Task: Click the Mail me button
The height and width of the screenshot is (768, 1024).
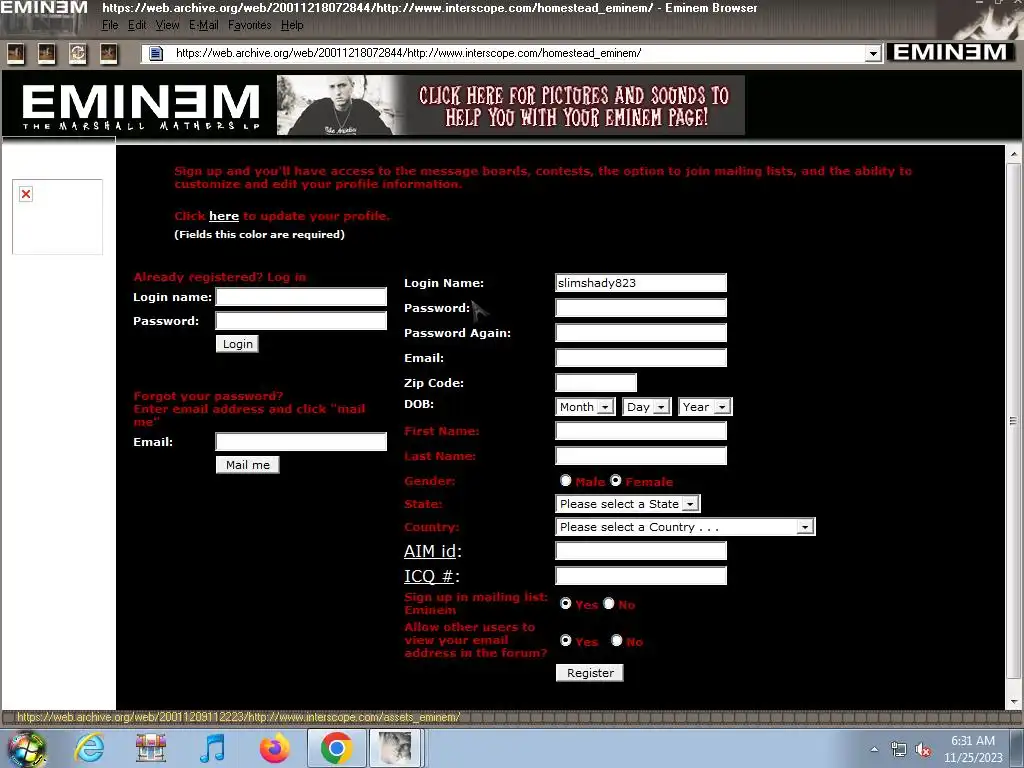Action: pyautogui.click(x=248, y=464)
